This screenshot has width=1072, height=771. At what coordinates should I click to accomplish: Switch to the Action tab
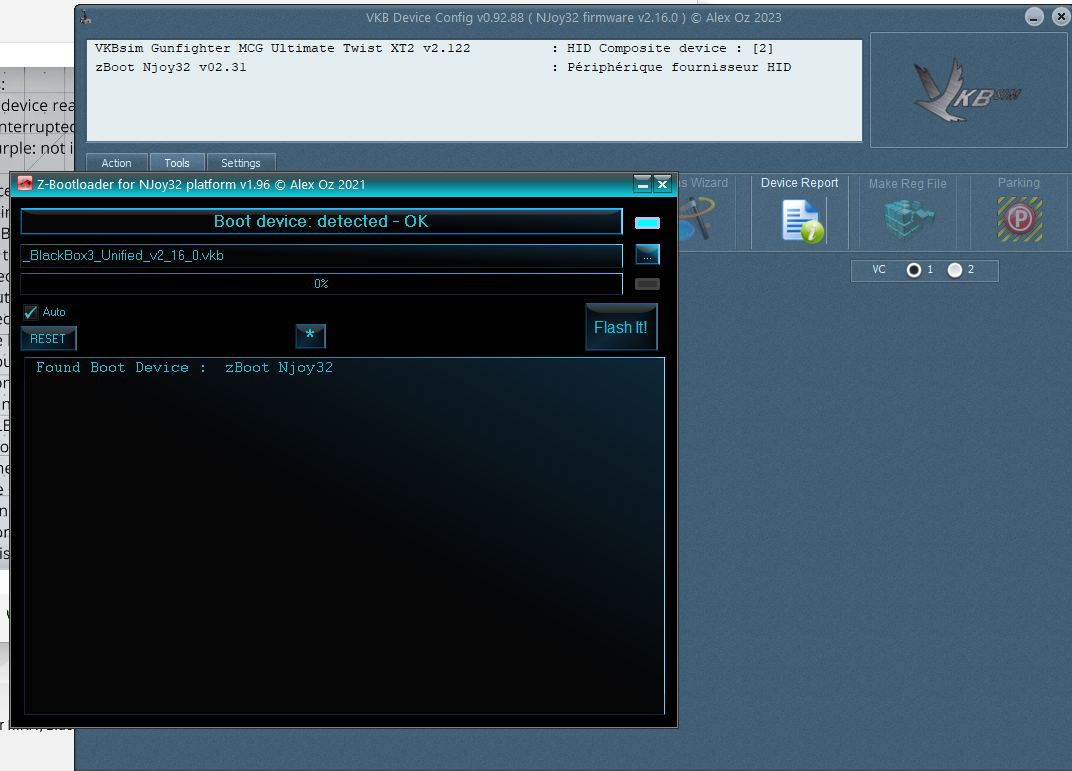click(116, 163)
